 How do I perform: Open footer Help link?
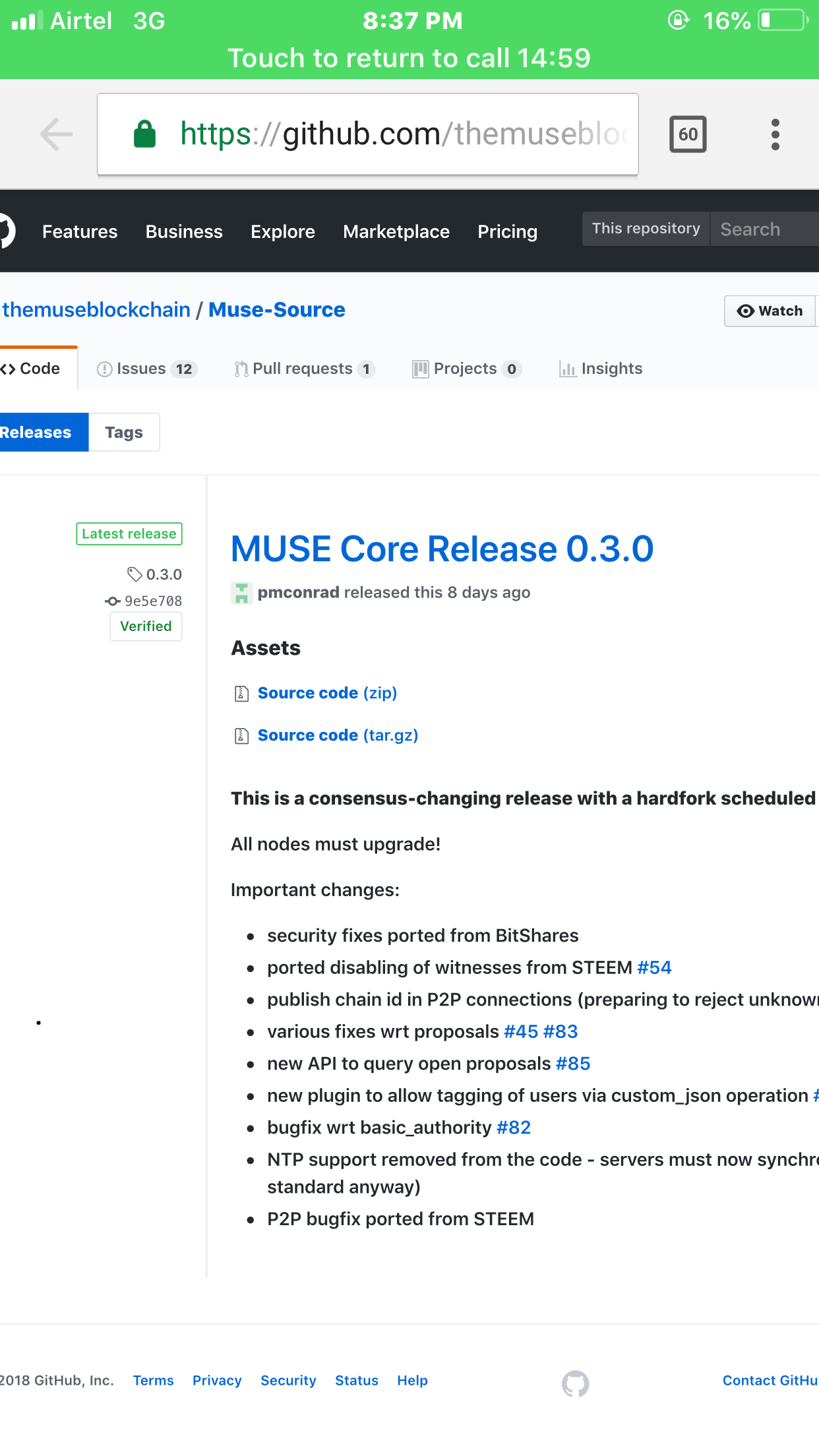click(412, 1380)
